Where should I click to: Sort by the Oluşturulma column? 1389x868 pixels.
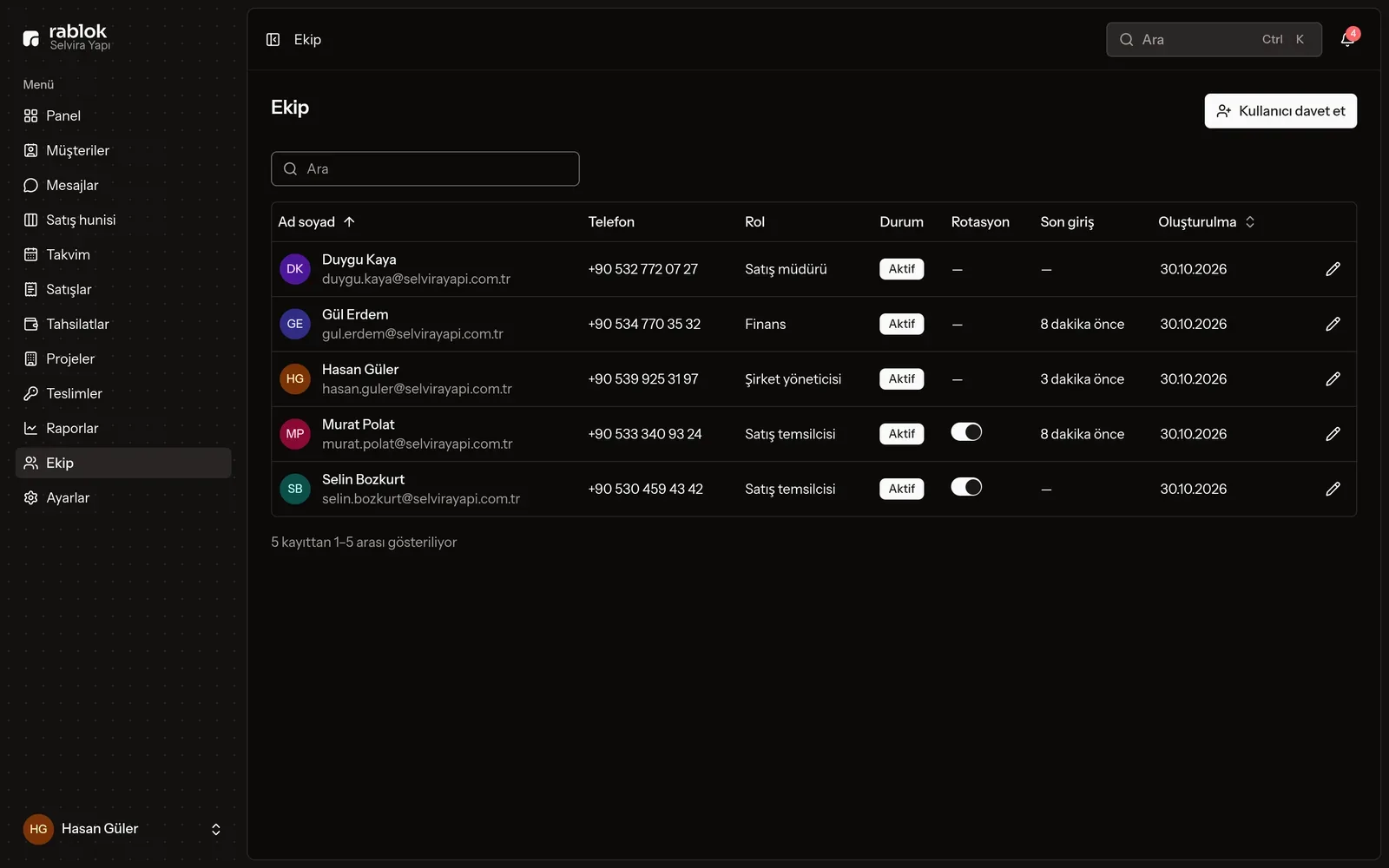[1207, 222]
